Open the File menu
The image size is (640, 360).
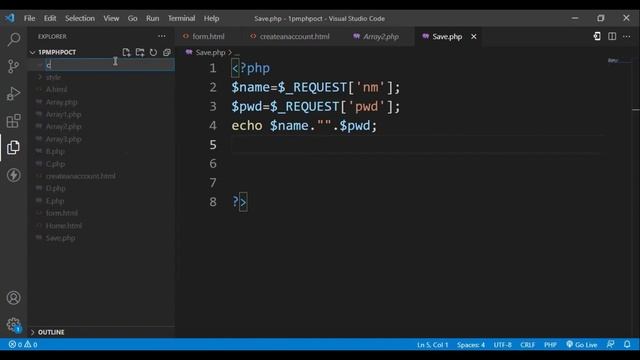29,18
